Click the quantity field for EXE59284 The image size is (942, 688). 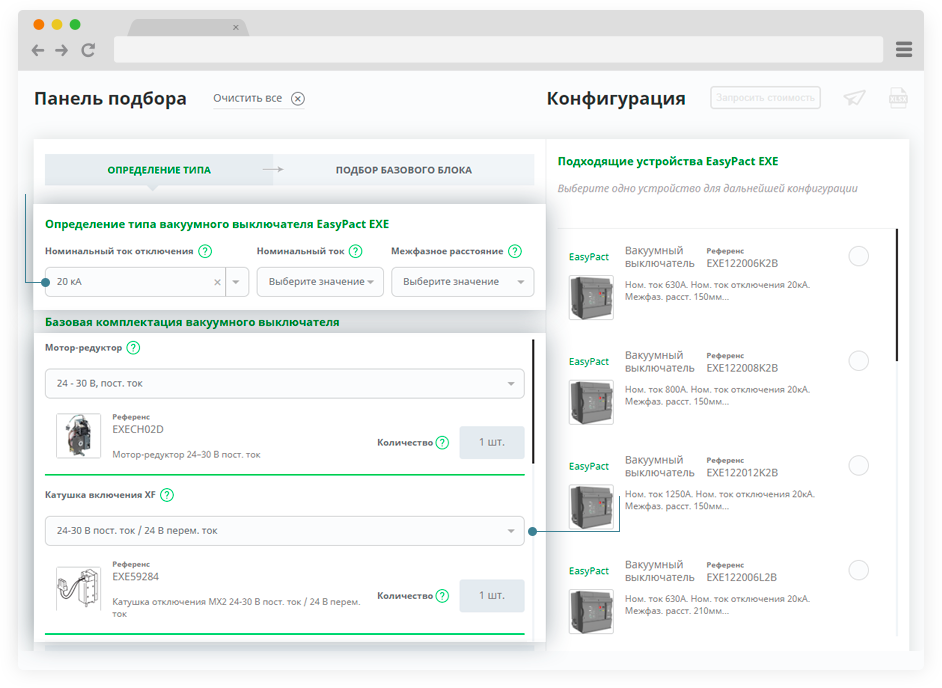click(x=492, y=595)
